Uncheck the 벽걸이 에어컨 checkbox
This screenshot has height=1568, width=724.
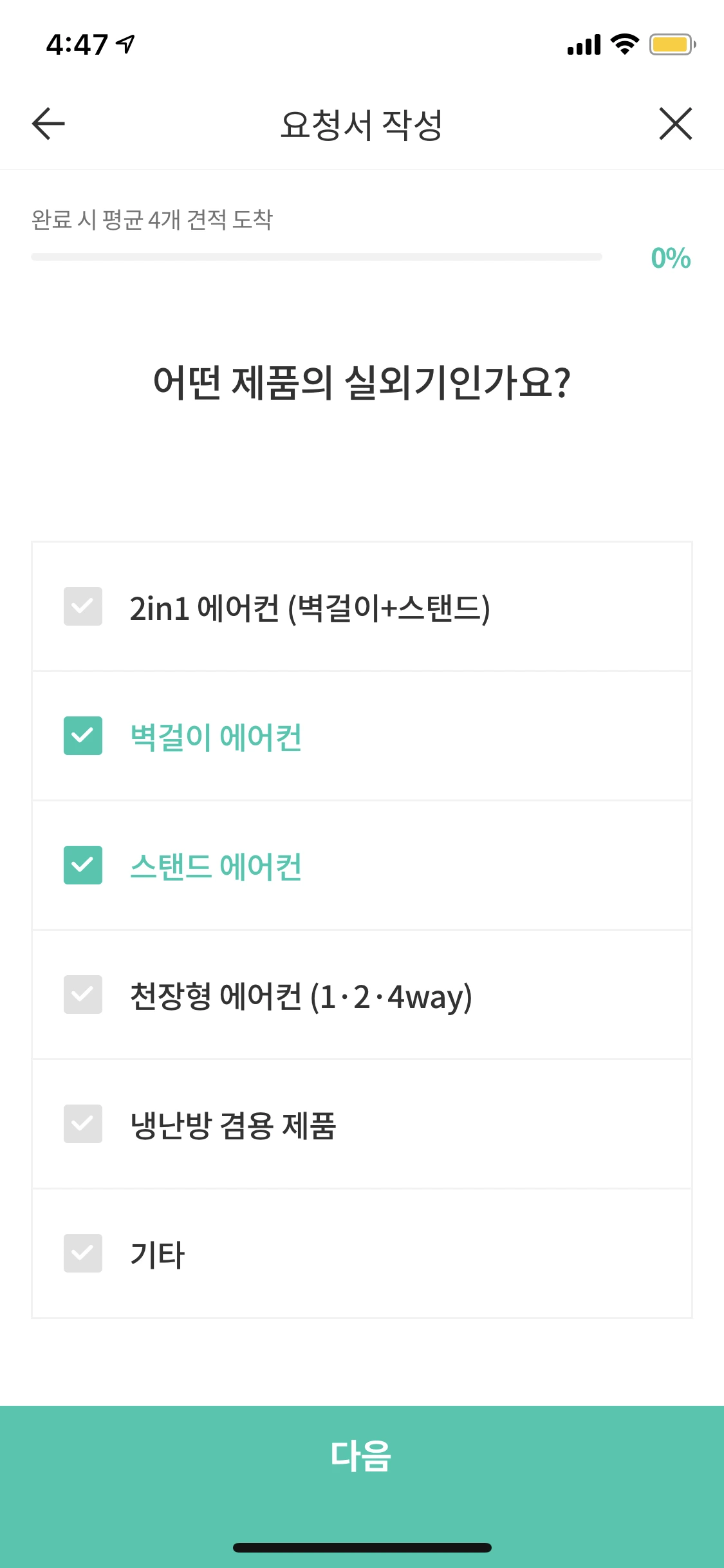[83, 736]
